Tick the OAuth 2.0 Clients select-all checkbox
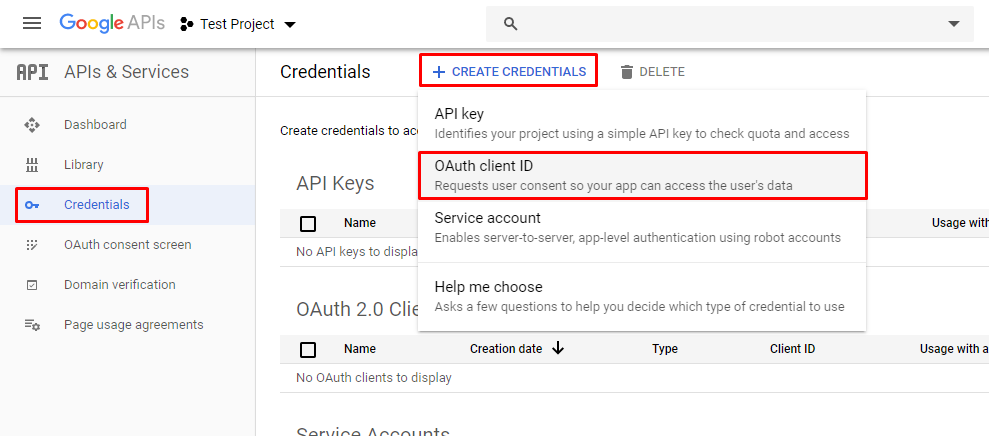989x436 pixels. [308, 350]
